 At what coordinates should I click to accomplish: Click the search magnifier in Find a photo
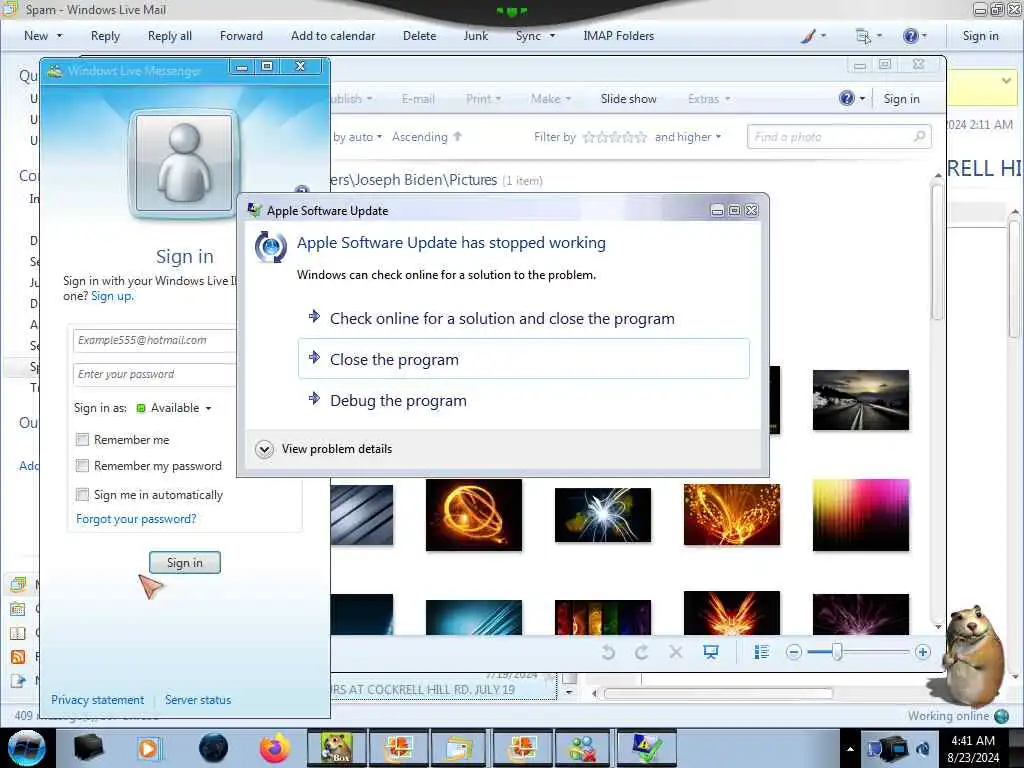(x=920, y=136)
